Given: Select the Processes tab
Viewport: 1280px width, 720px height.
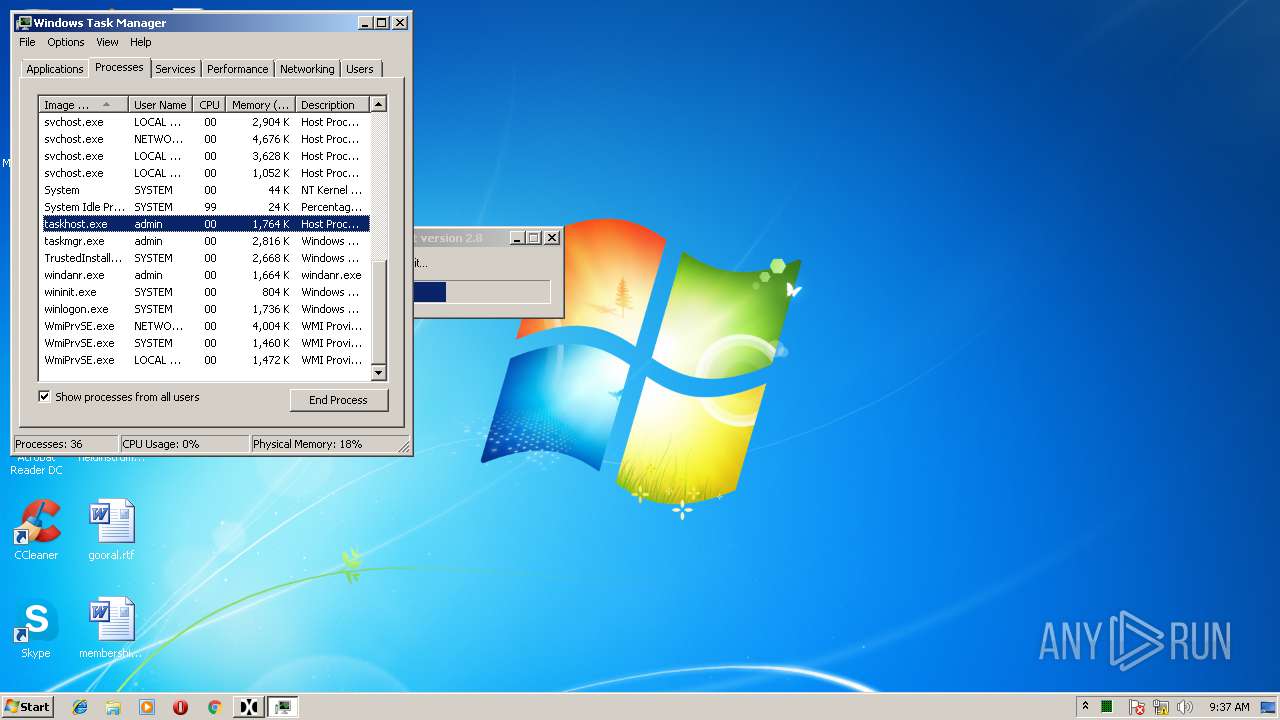Looking at the screenshot, I should tap(119, 67).
